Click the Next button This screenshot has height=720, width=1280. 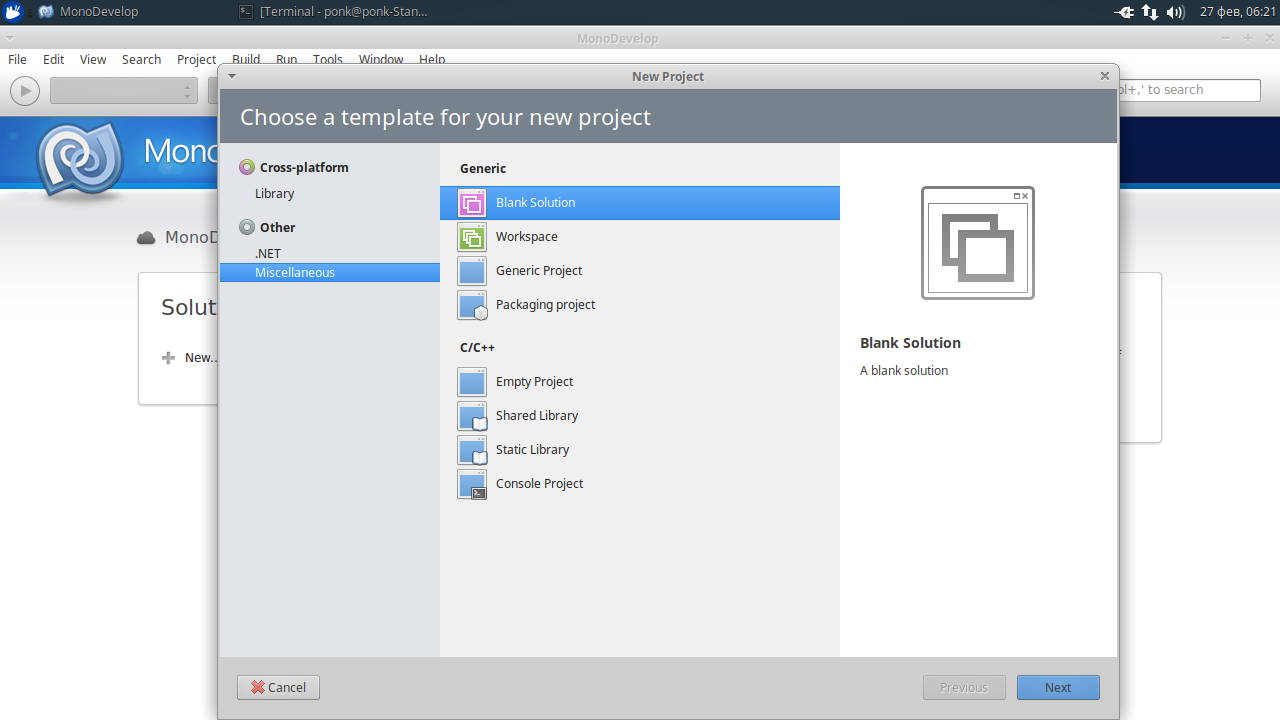pos(1058,687)
